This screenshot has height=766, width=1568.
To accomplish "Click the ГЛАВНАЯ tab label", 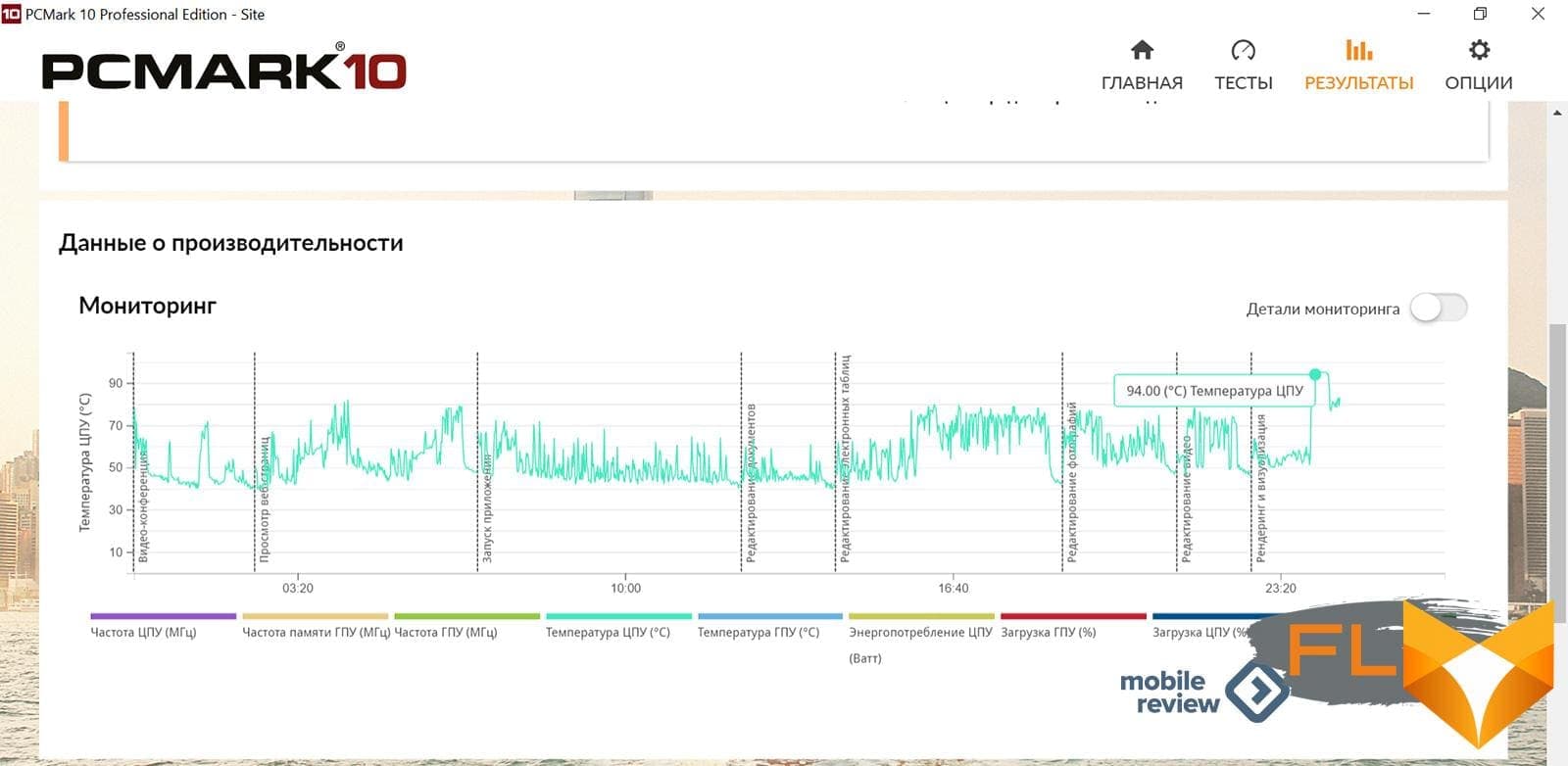I will coord(1142,83).
